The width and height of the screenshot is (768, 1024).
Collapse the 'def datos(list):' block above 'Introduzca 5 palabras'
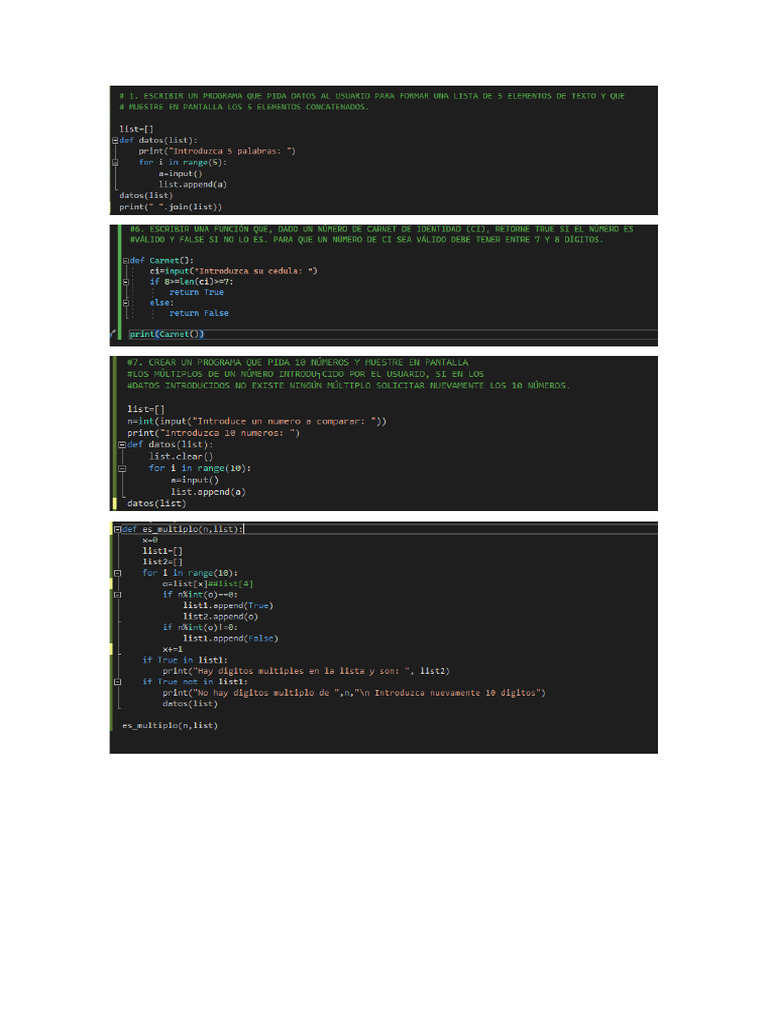click(x=115, y=140)
